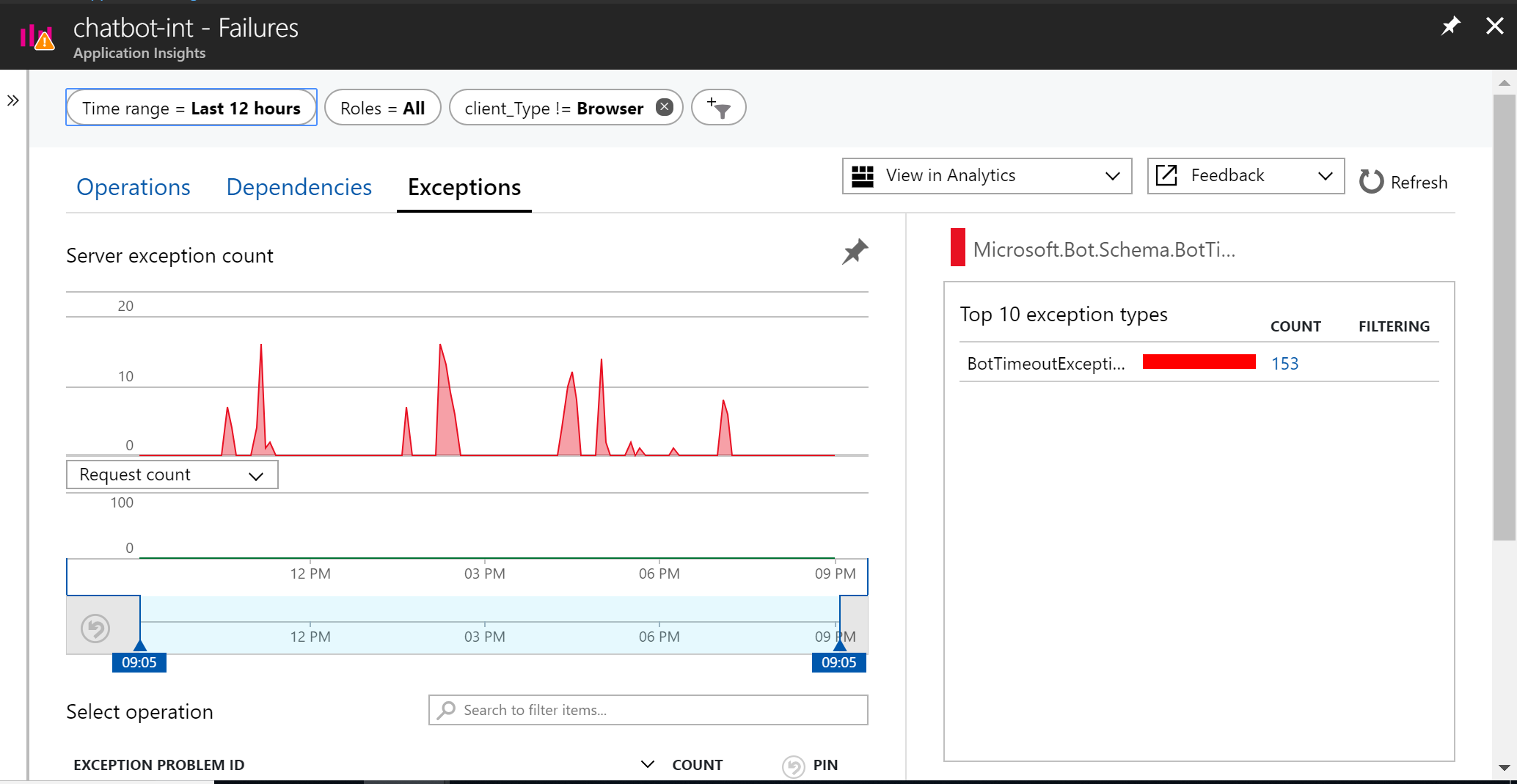Screen dimensions: 1517x784
Task: Click the search to filter items field
Action: coord(647,709)
